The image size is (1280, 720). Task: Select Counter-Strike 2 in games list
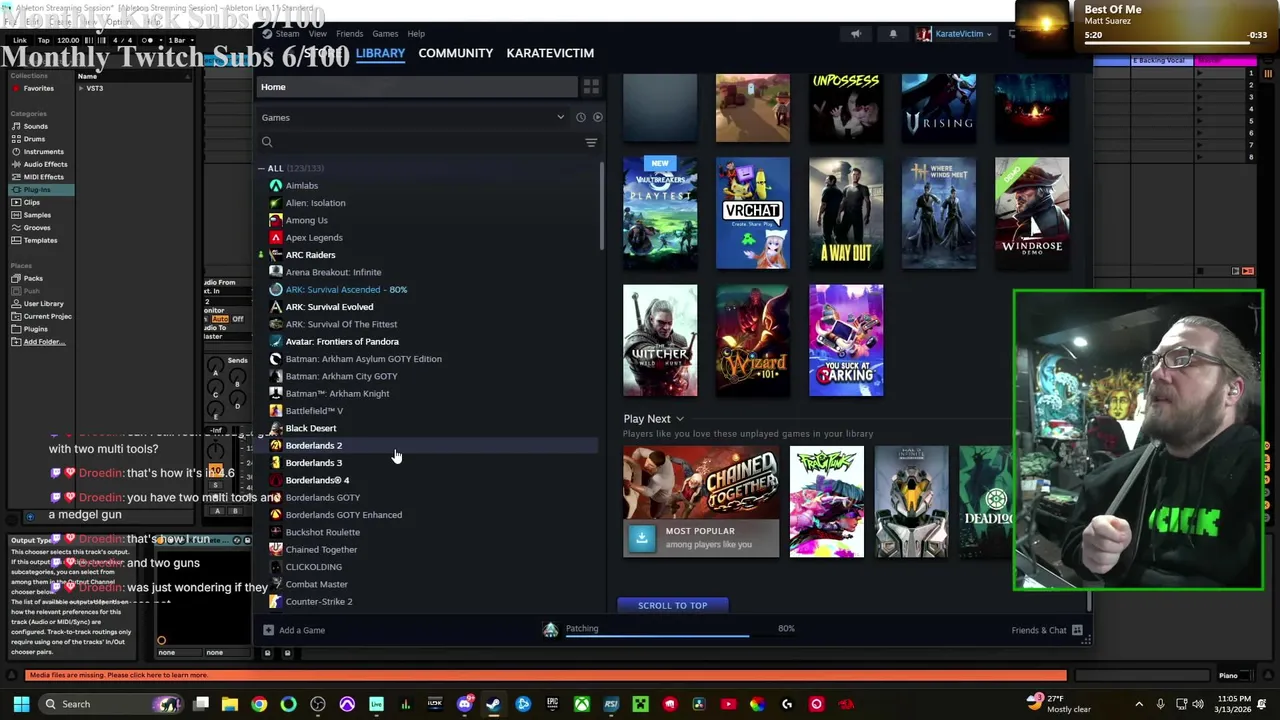(319, 601)
